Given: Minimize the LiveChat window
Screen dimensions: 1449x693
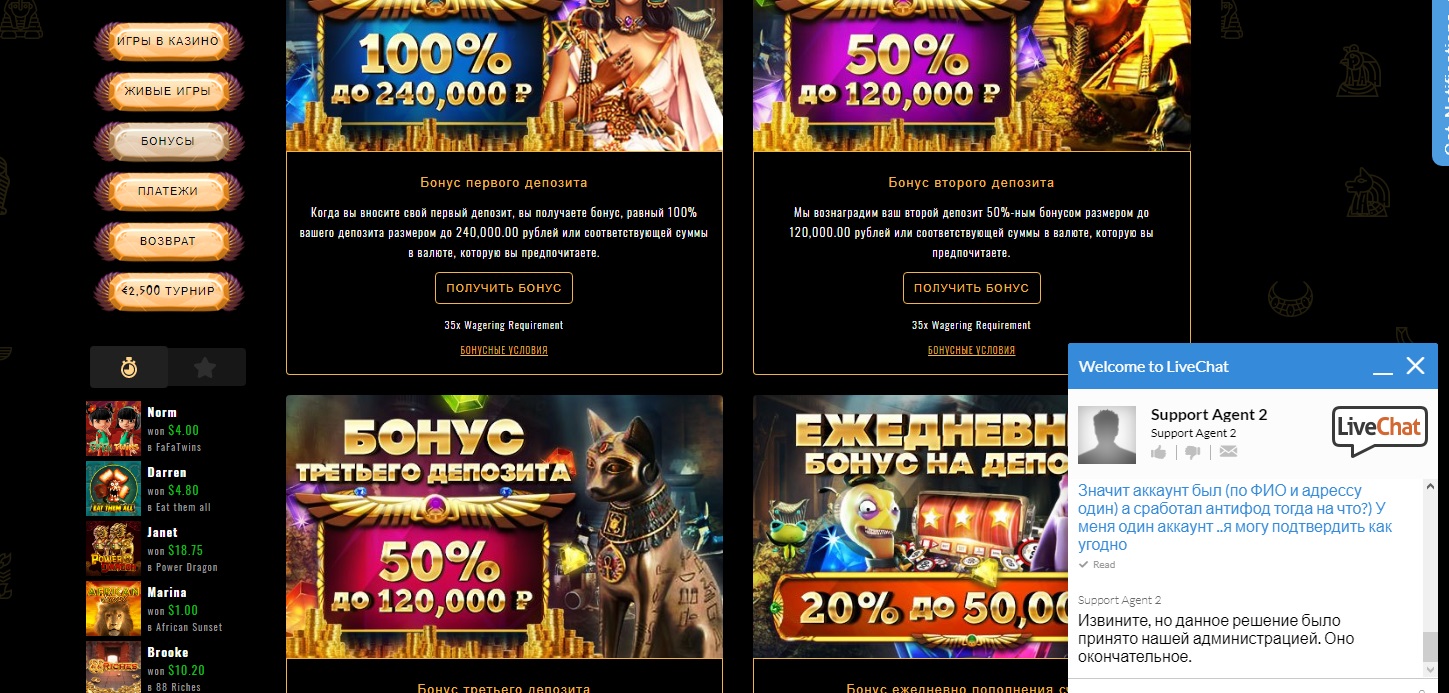Looking at the screenshot, I should 1382,367.
